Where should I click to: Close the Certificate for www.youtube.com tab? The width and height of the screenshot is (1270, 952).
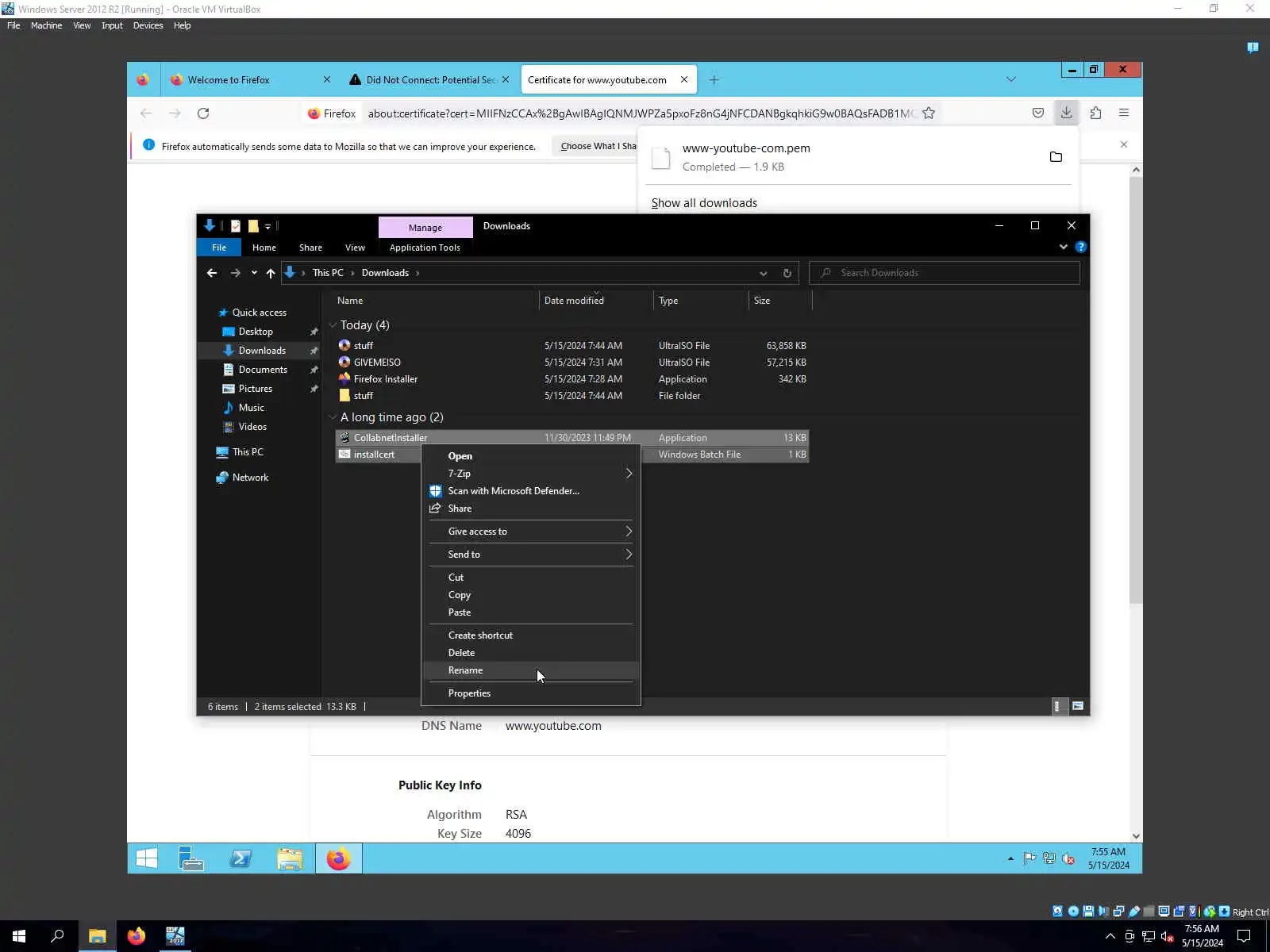pyautogui.click(x=684, y=79)
